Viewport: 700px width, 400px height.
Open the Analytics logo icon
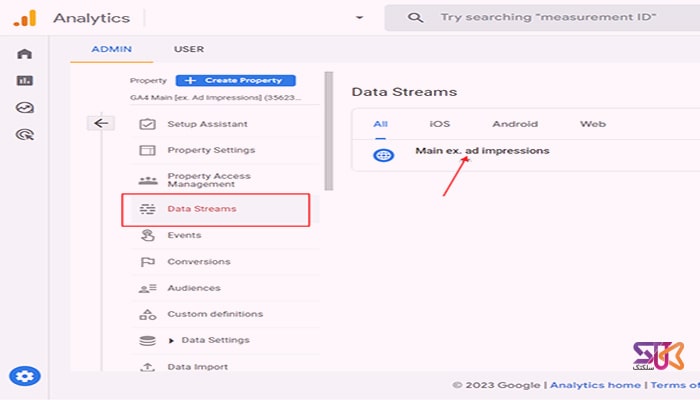(x=25, y=18)
